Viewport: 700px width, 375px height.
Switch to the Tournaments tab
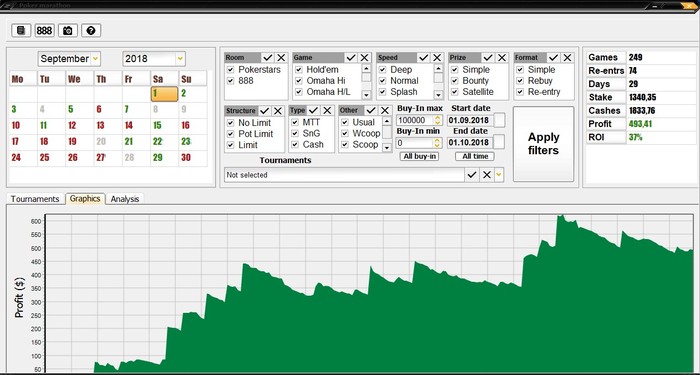click(35, 199)
